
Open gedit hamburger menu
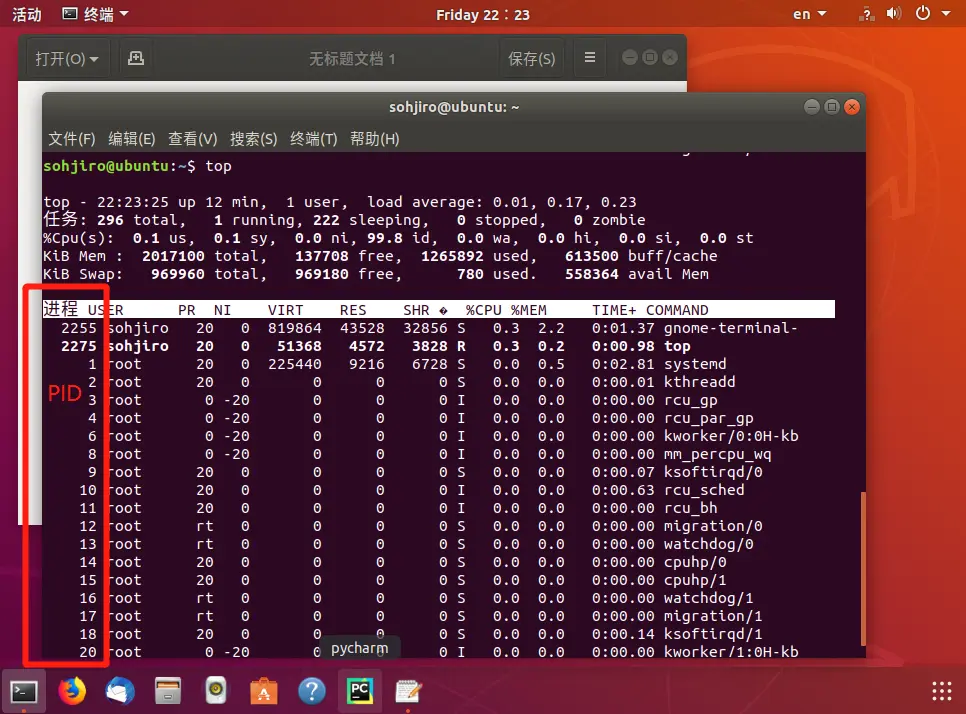(x=590, y=58)
